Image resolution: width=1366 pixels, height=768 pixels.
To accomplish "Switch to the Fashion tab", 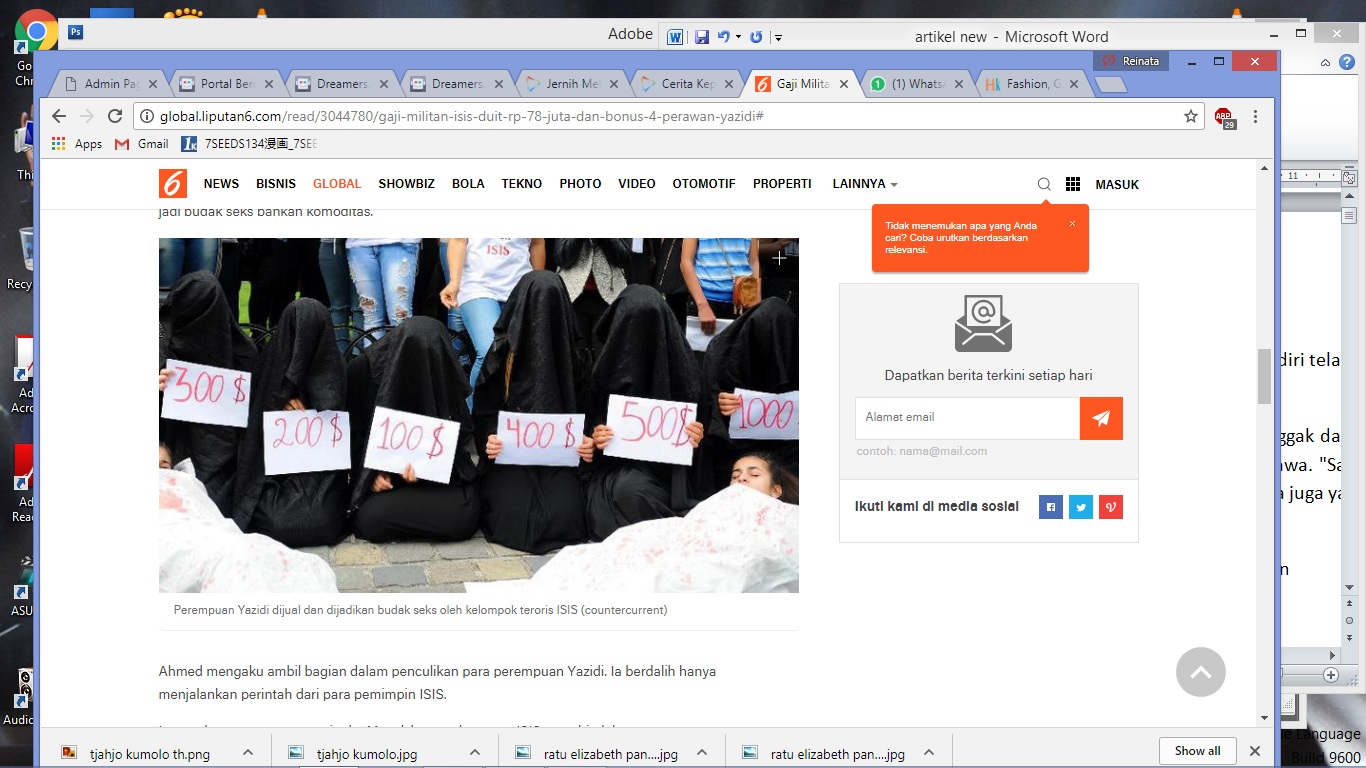I will point(1032,84).
